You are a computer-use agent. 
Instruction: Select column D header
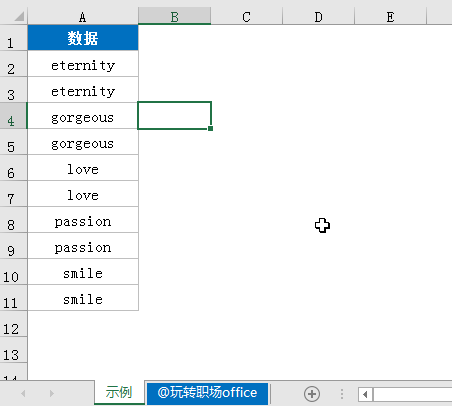318,17
